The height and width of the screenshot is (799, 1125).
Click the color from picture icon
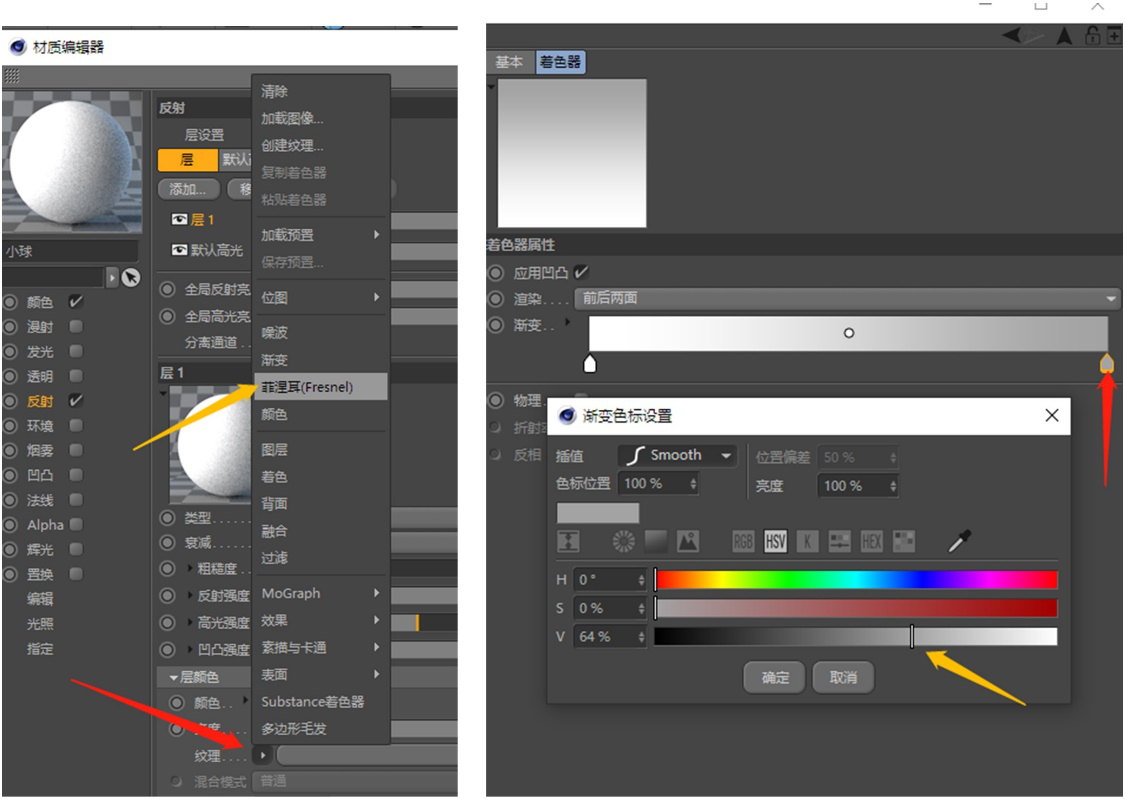point(688,542)
